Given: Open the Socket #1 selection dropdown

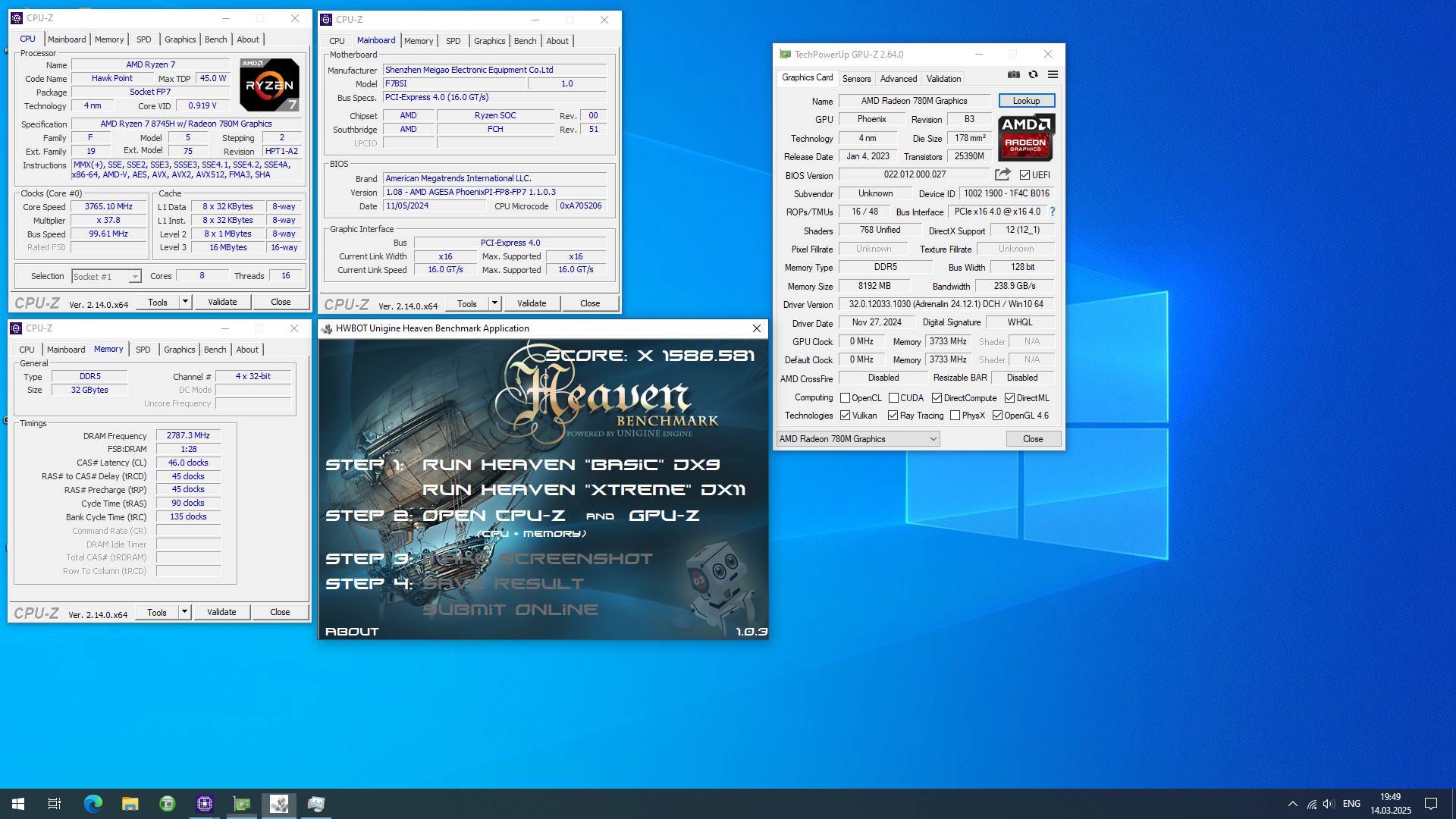Looking at the screenshot, I should coord(106,277).
